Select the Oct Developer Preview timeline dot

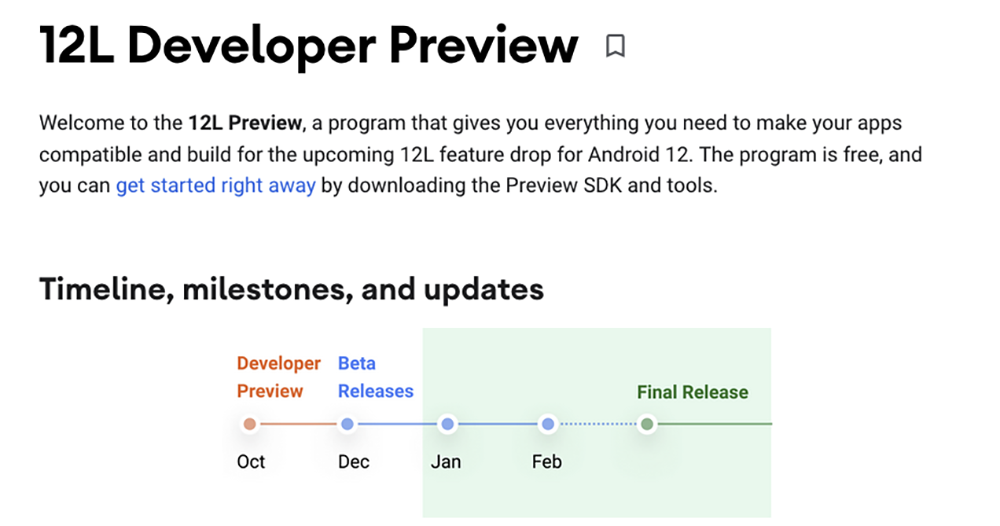(250, 424)
